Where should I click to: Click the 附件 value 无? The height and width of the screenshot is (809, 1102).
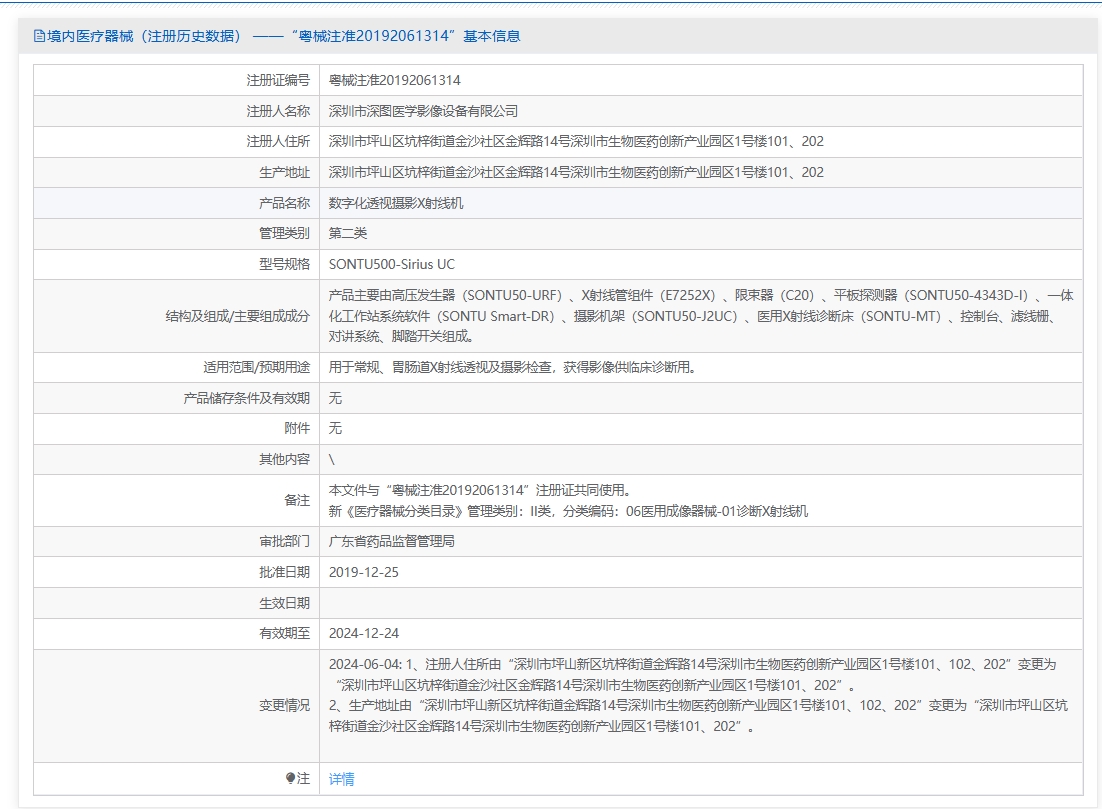pos(335,428)
